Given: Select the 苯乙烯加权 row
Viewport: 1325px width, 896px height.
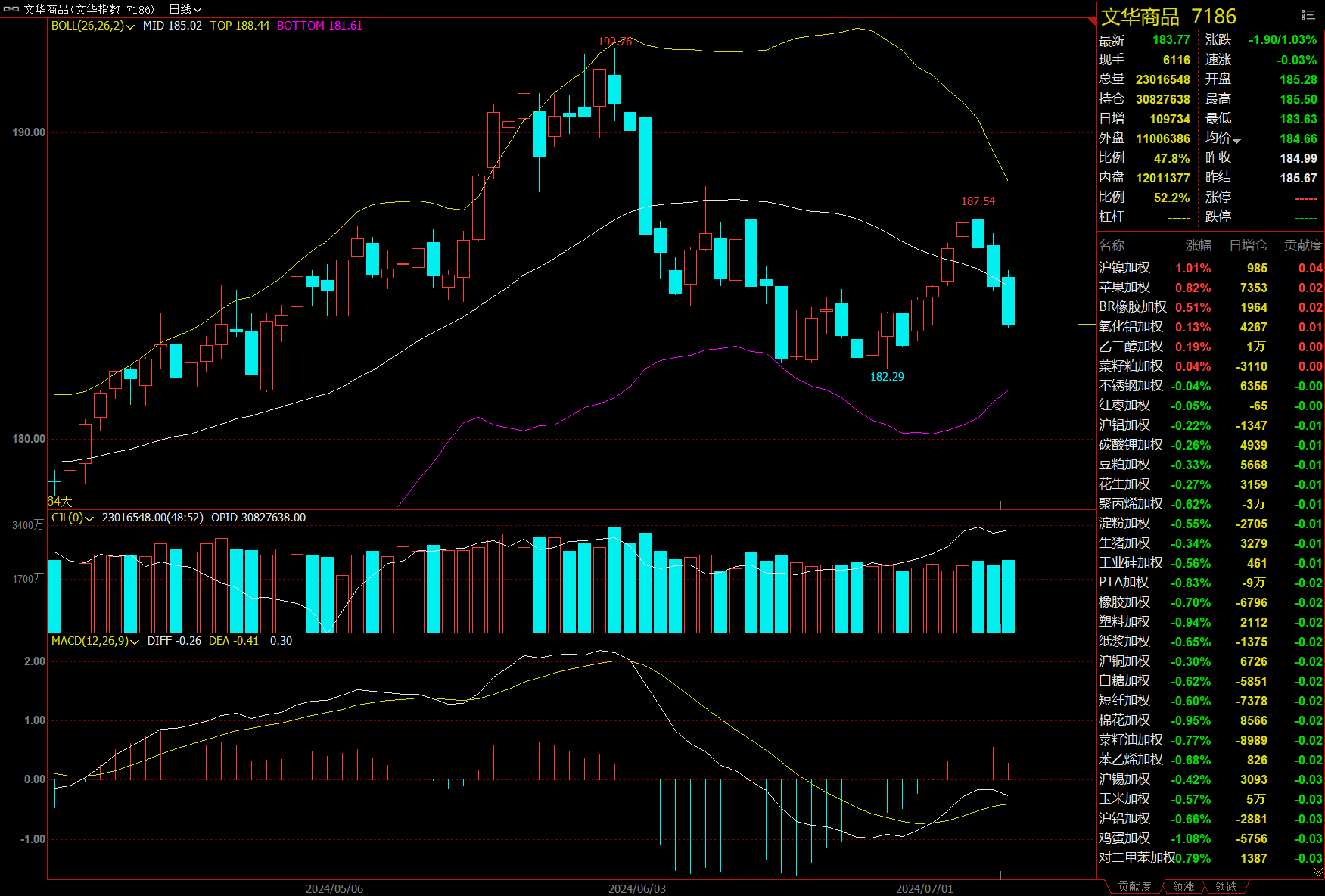Looking at the screenshot, I should (x=1211, y=760).
